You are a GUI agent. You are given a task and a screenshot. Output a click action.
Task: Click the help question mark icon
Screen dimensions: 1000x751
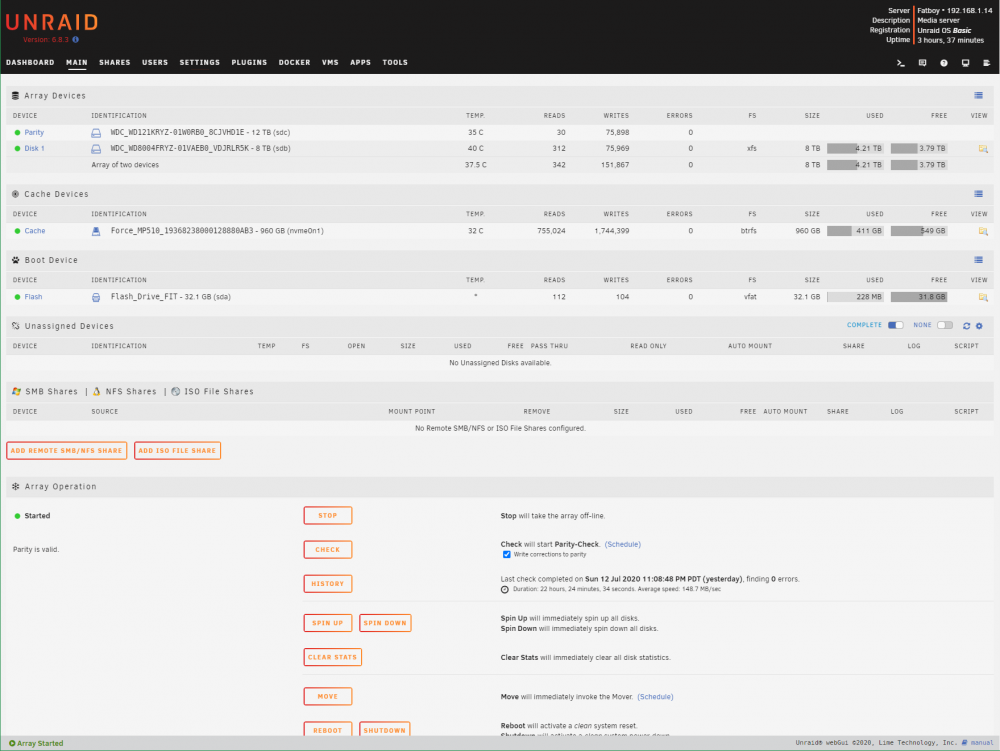[944, 63]
